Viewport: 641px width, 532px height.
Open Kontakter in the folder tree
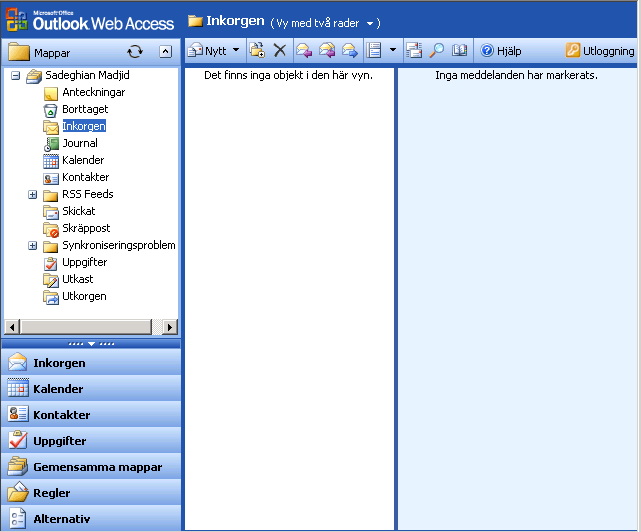(85, 177)
